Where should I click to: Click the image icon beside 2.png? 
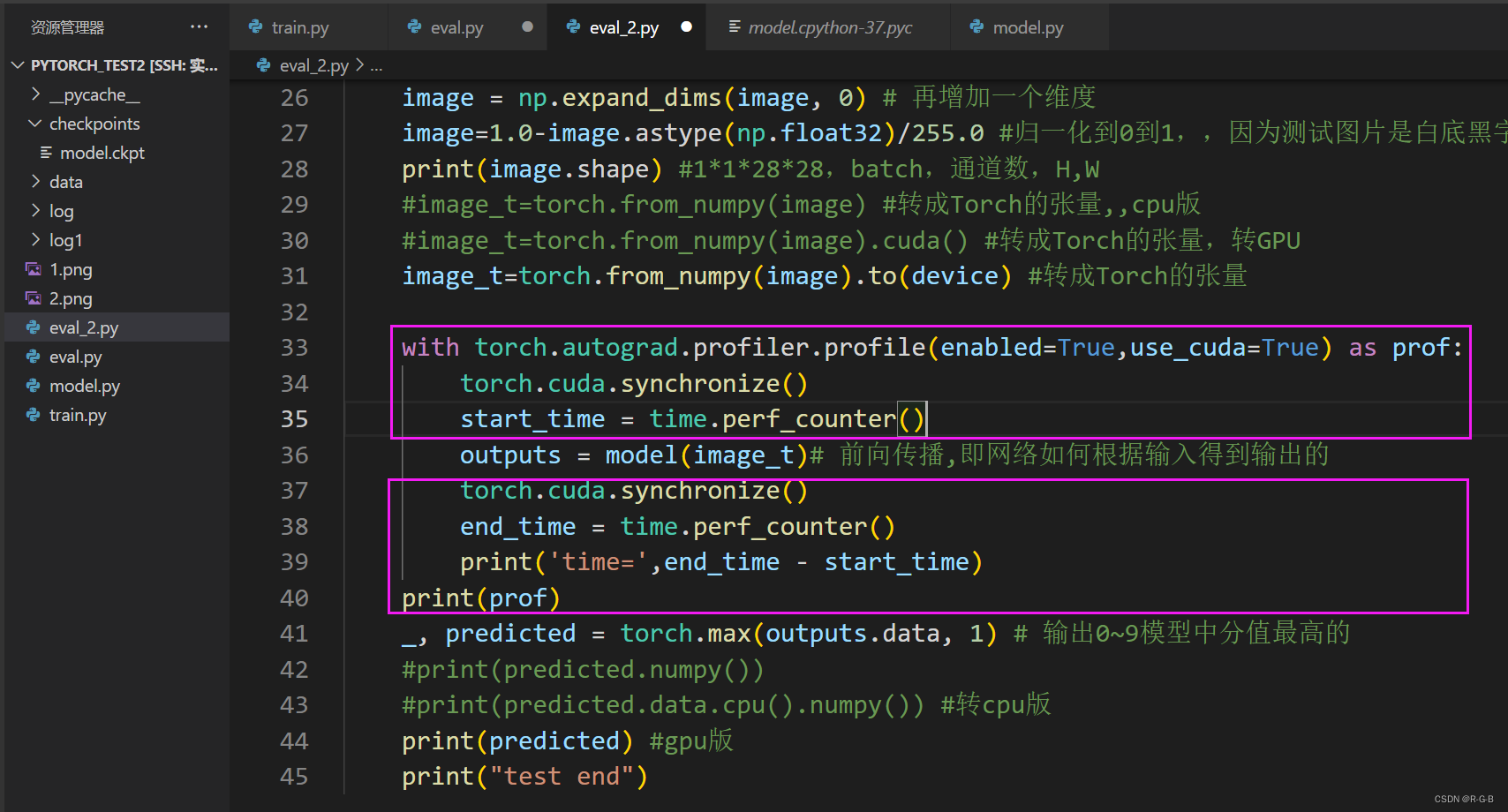(x=34, y=298)
